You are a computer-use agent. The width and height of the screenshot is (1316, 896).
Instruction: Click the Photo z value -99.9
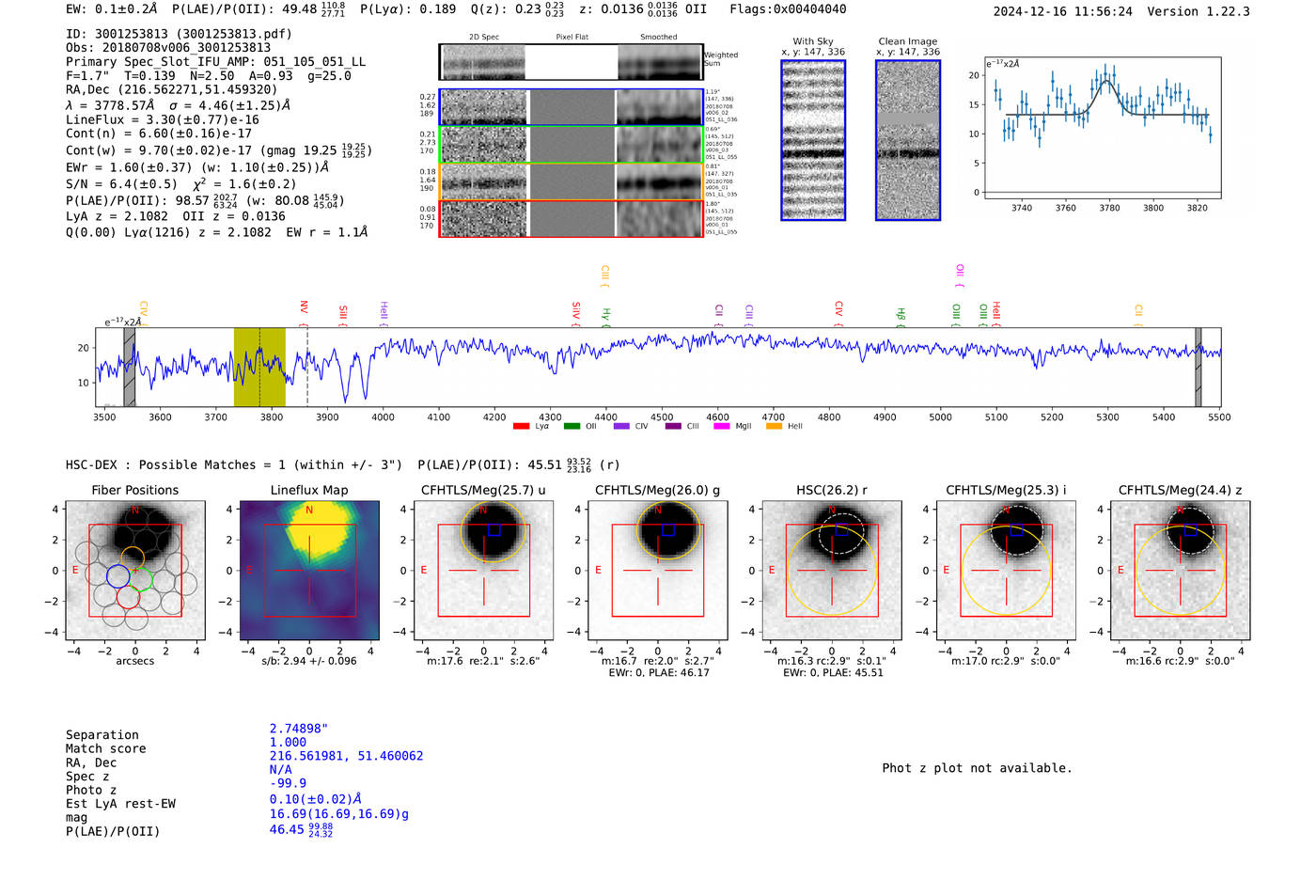pyautogui.click(x=288, y=783)
